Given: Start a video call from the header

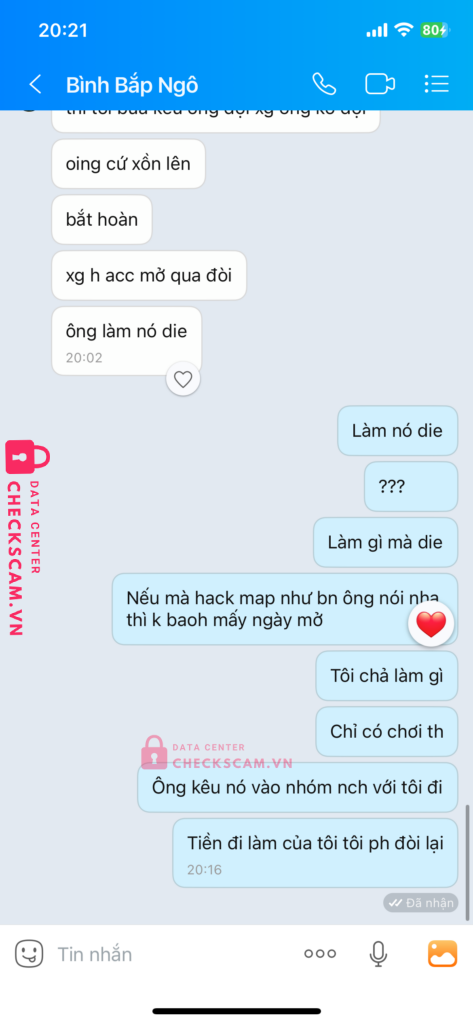Looking at the screenshot, I should pyautogui.click(x=380, y=84).
